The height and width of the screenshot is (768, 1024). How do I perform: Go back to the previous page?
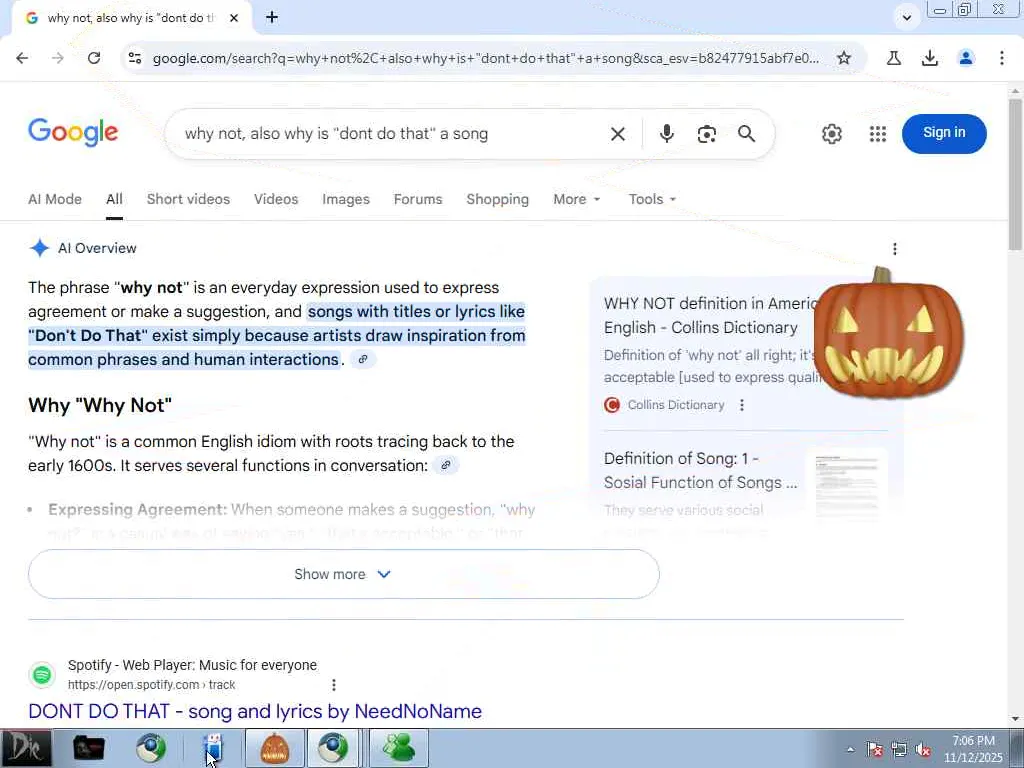click(x=22, y=58)
